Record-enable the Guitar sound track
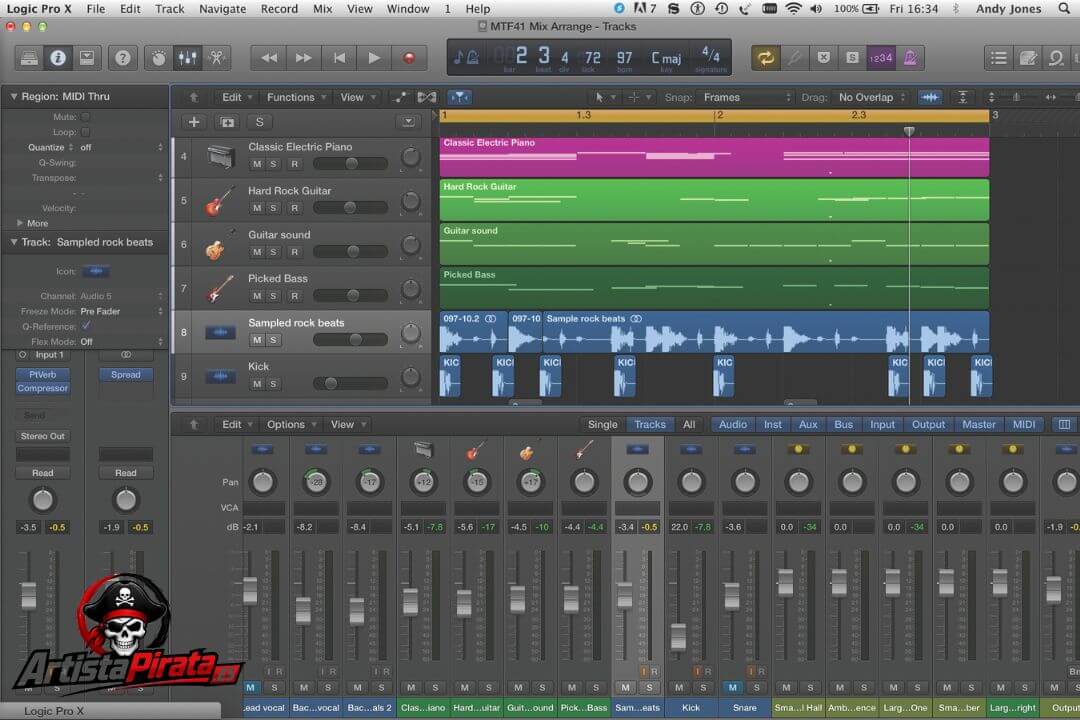 pyautogui.click(x=295, y=252)
